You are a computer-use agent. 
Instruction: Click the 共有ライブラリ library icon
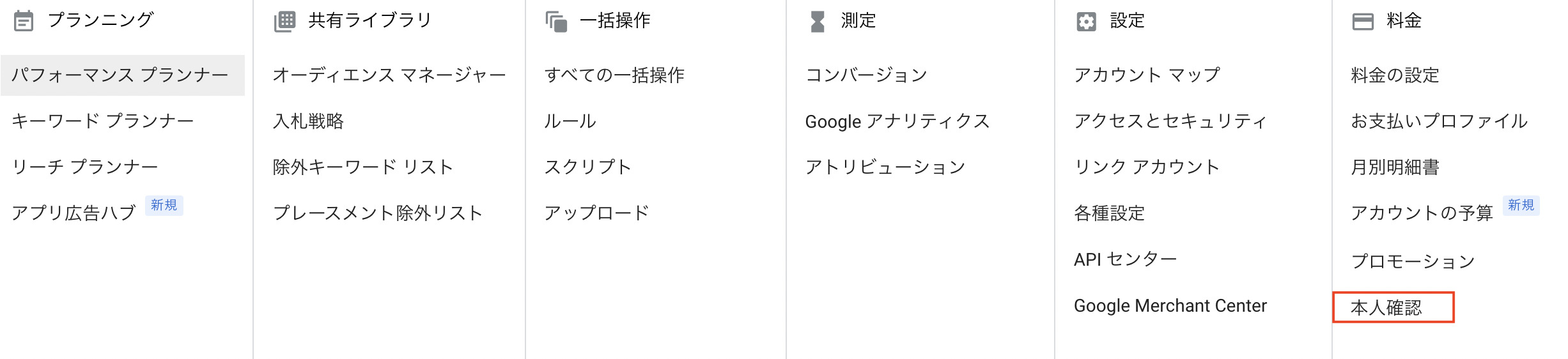pos(284,21)
